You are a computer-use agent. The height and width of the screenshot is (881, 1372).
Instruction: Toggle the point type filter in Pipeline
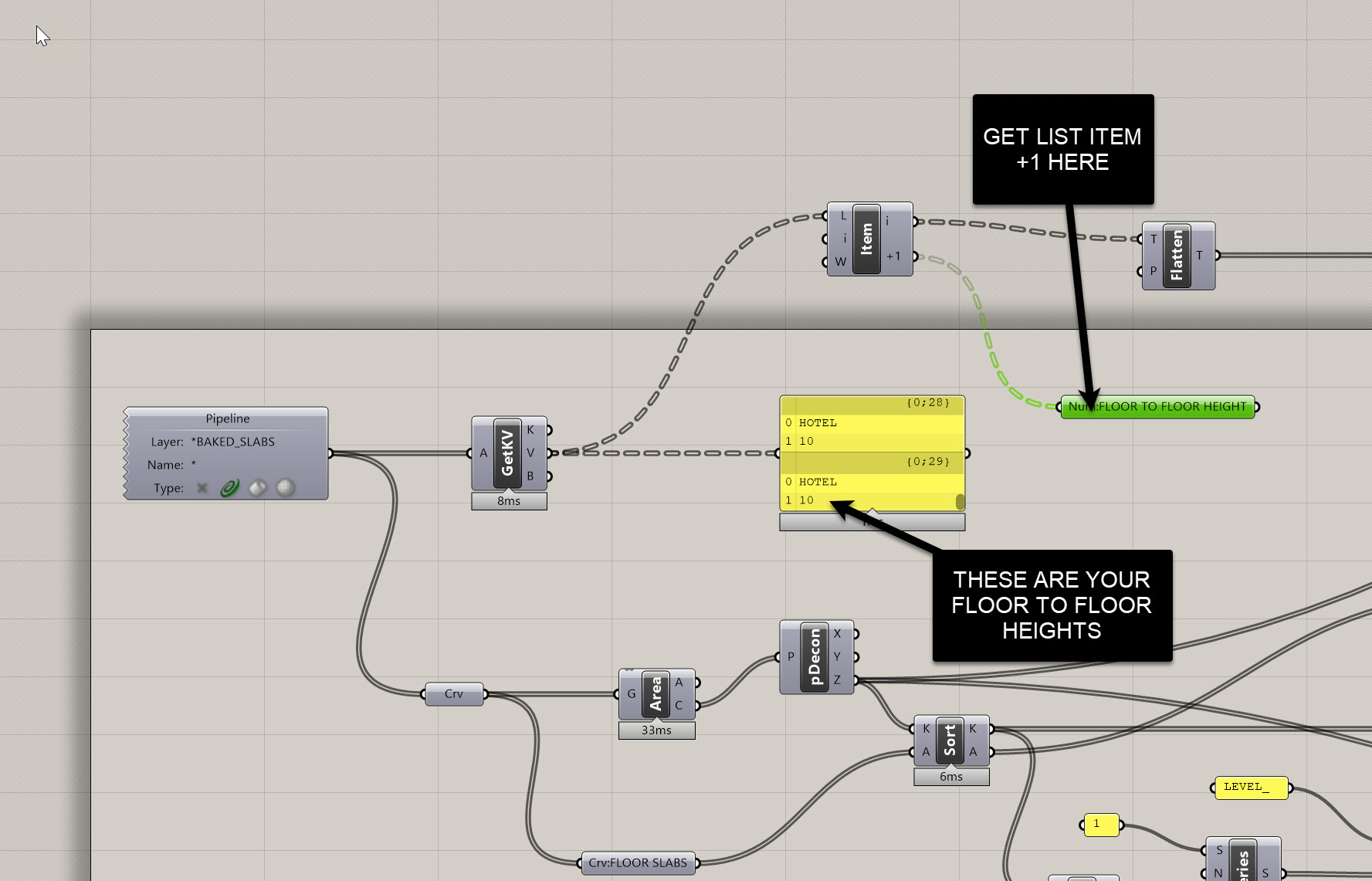[x=202, y=488]
